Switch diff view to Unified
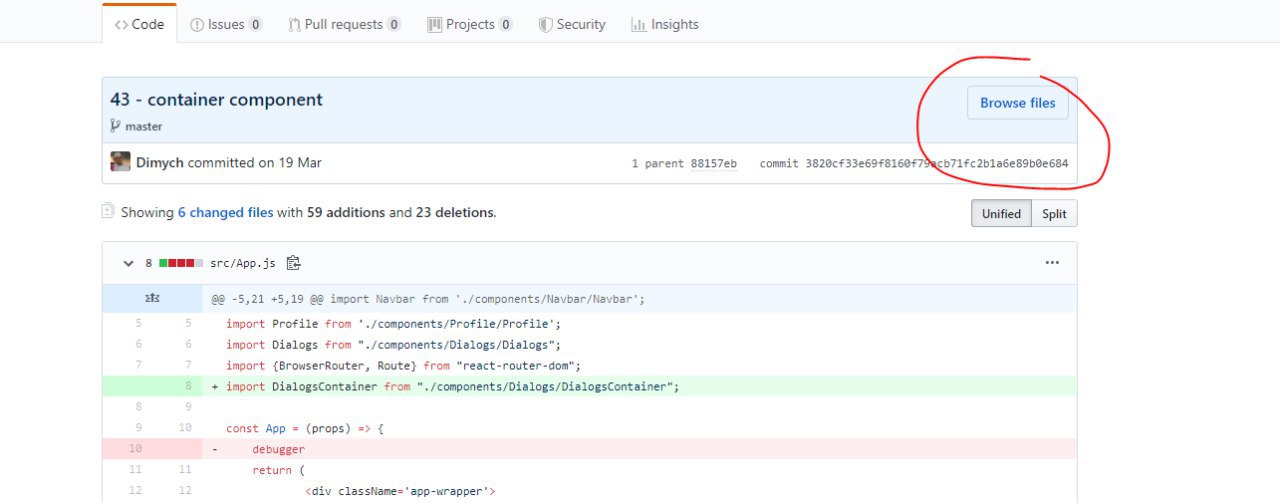 [x=1001, y=214]
